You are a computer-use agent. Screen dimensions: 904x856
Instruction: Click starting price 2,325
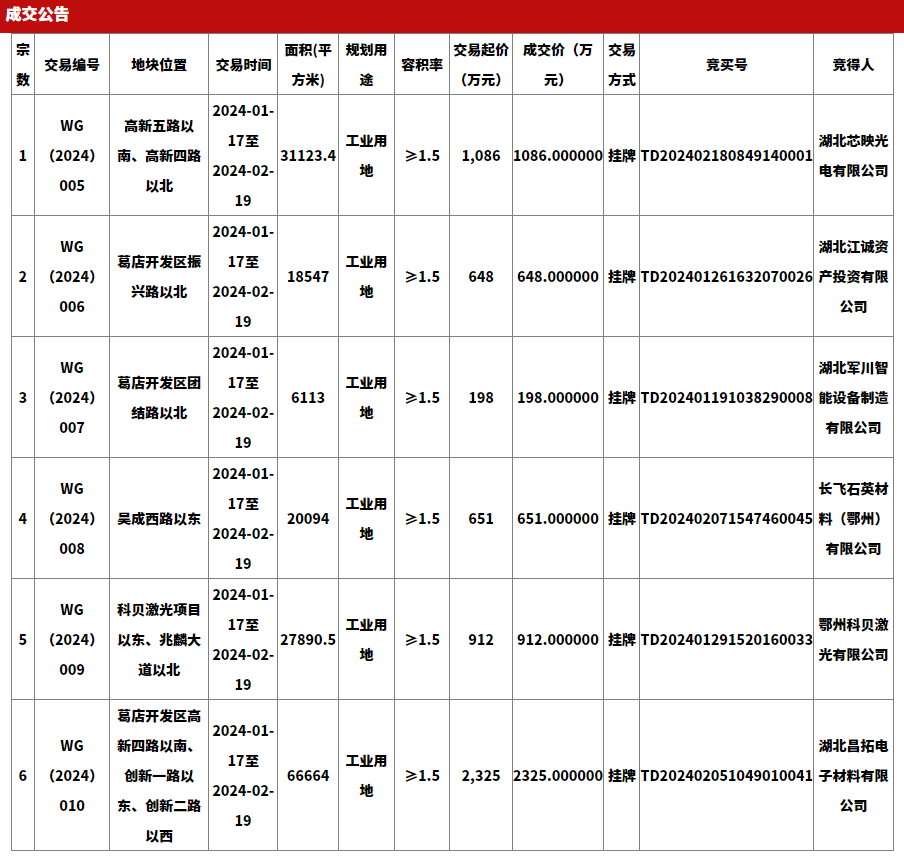pos(481,776)
